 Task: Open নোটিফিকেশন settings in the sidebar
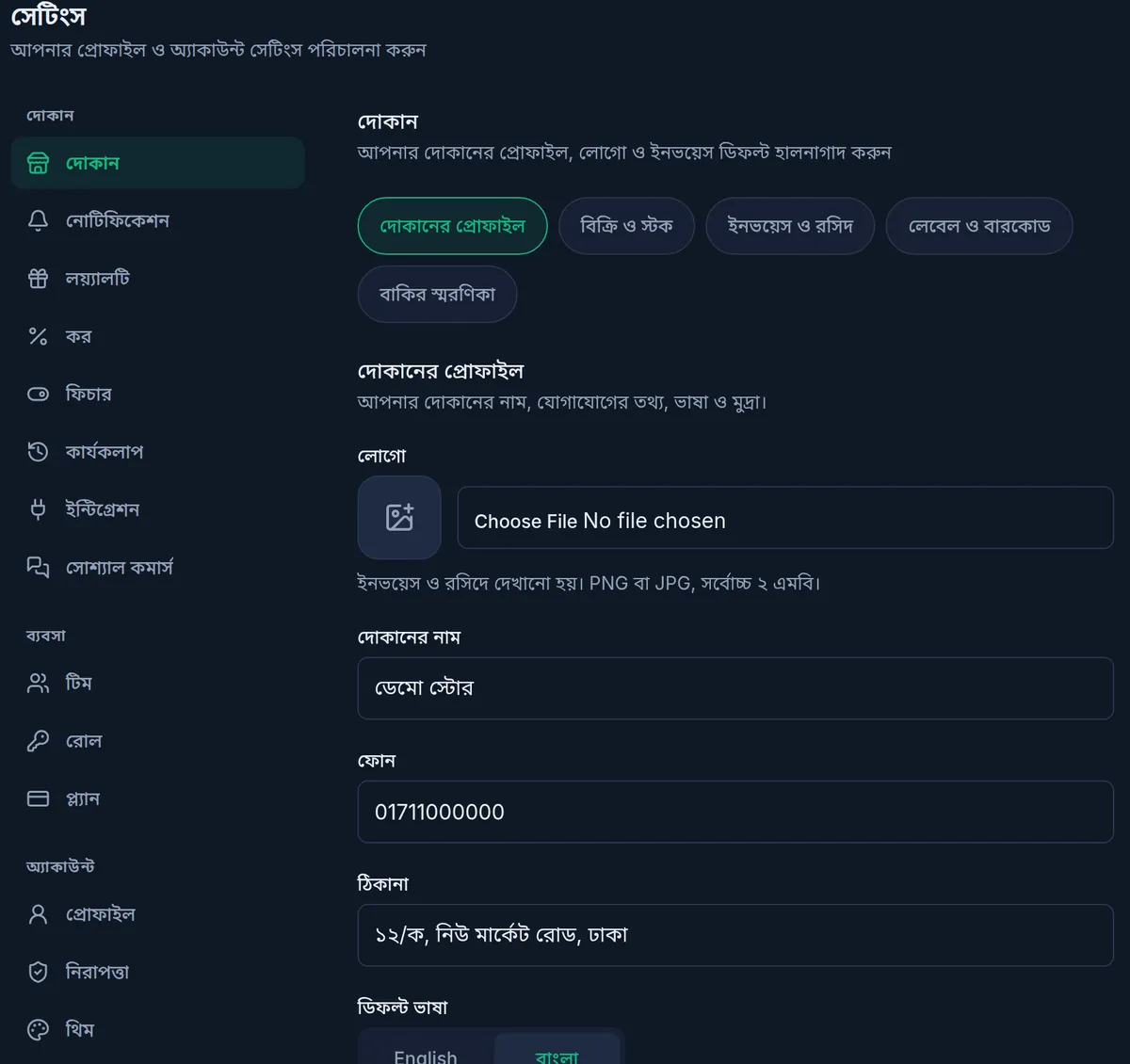158,220
